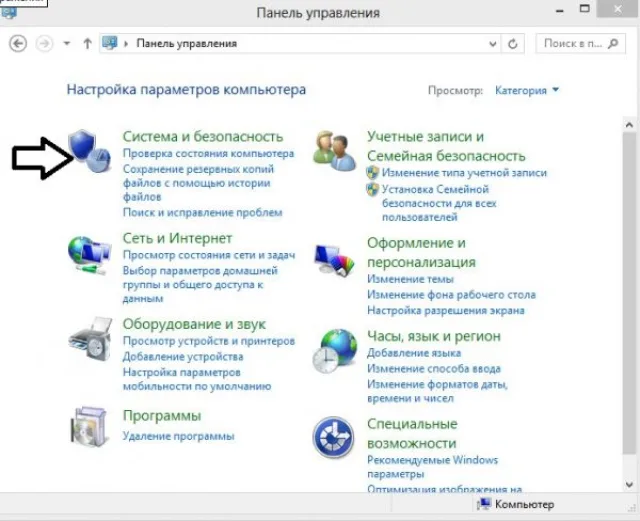Click shield icon beside Установка Семейной безопасности
The image size is (640, 521).
[x=372, y=189]
